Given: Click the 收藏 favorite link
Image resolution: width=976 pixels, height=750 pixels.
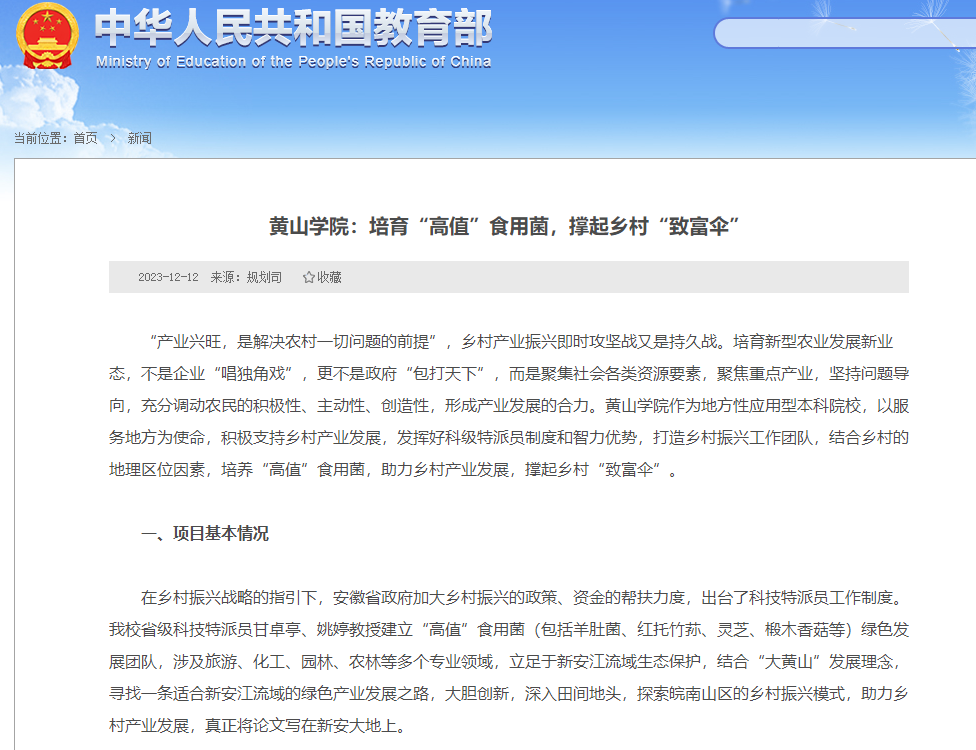Looking at the screenshot, I should (329, 277).
